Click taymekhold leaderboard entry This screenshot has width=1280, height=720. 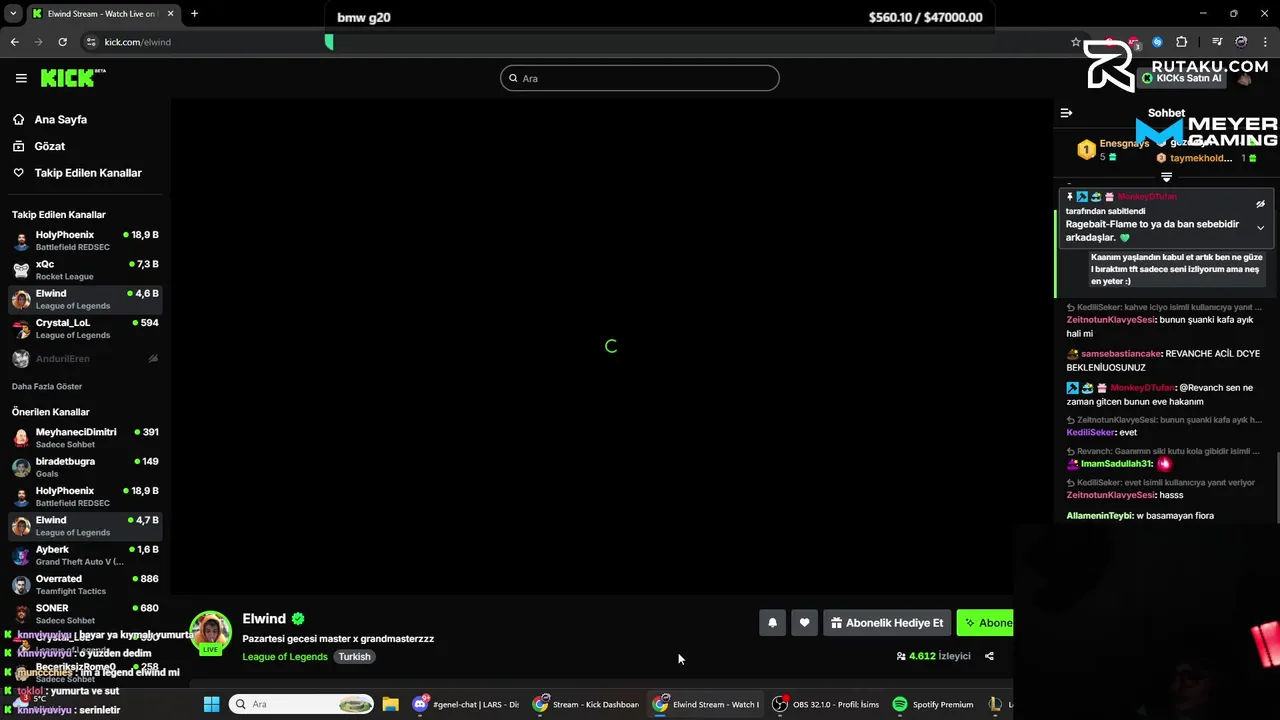1206,158
